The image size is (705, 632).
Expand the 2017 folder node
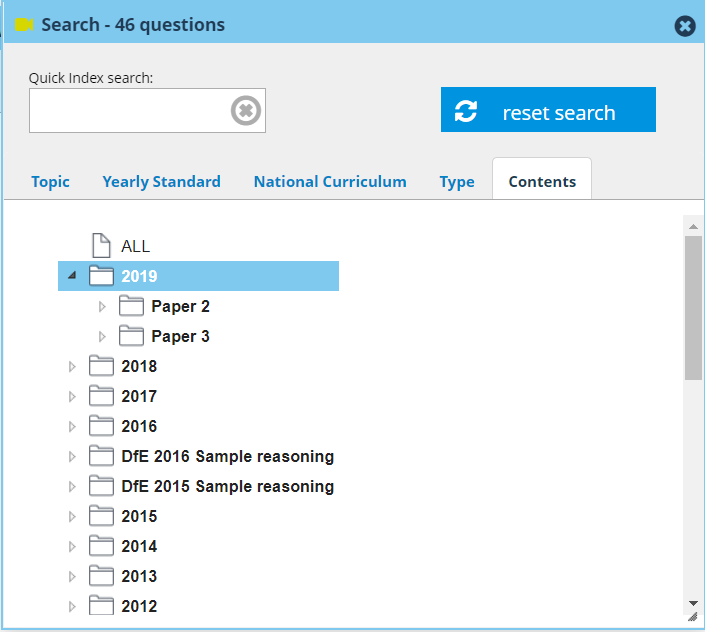pyautogui.click(x=71, y=396)
